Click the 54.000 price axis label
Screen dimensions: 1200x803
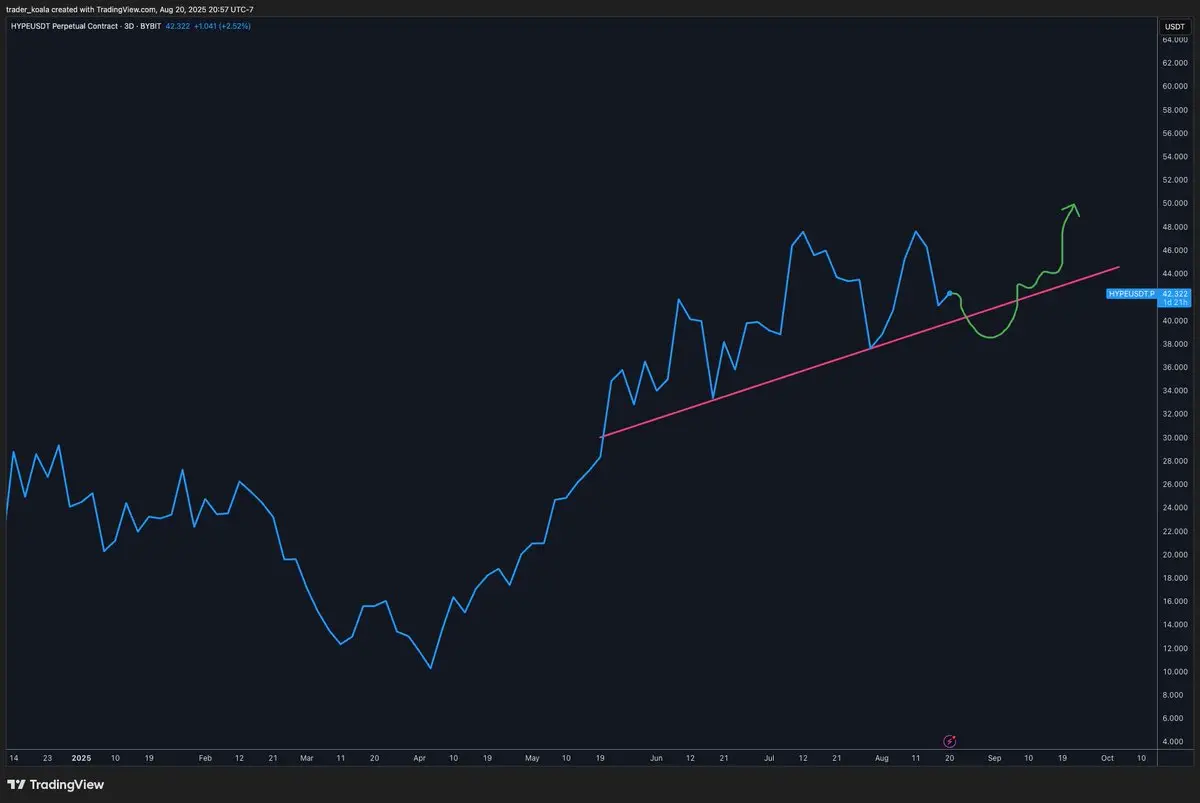1174,157
